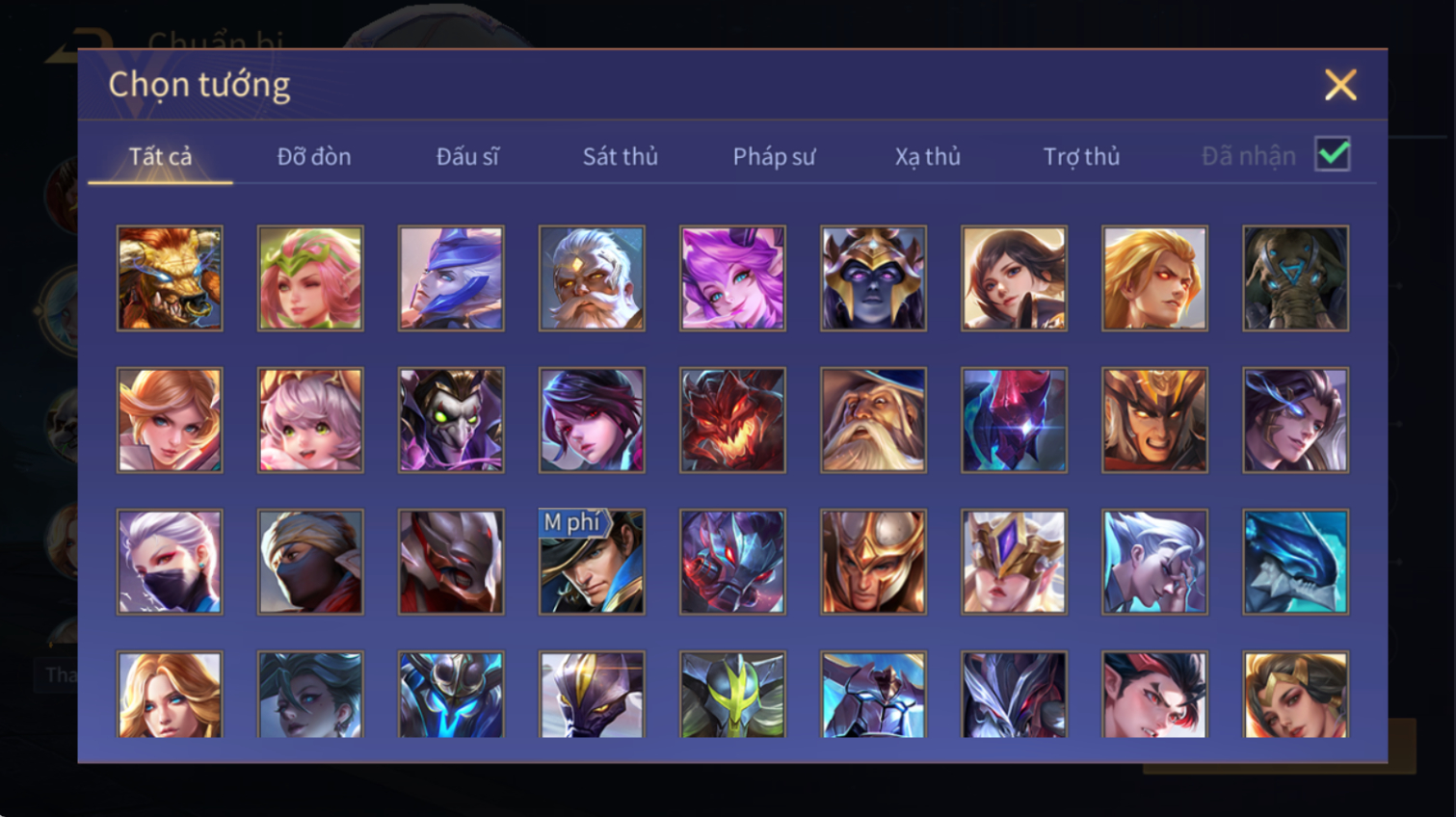Open the Trợ thủ tab

coord(1081,156)
